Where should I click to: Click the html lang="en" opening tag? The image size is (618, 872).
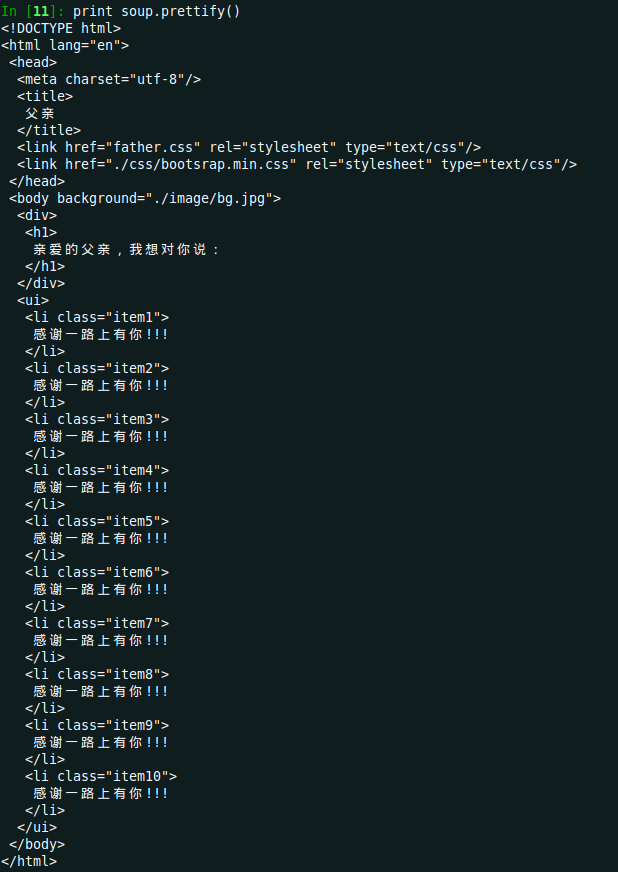pyautogui.click(x=65, y=45)
